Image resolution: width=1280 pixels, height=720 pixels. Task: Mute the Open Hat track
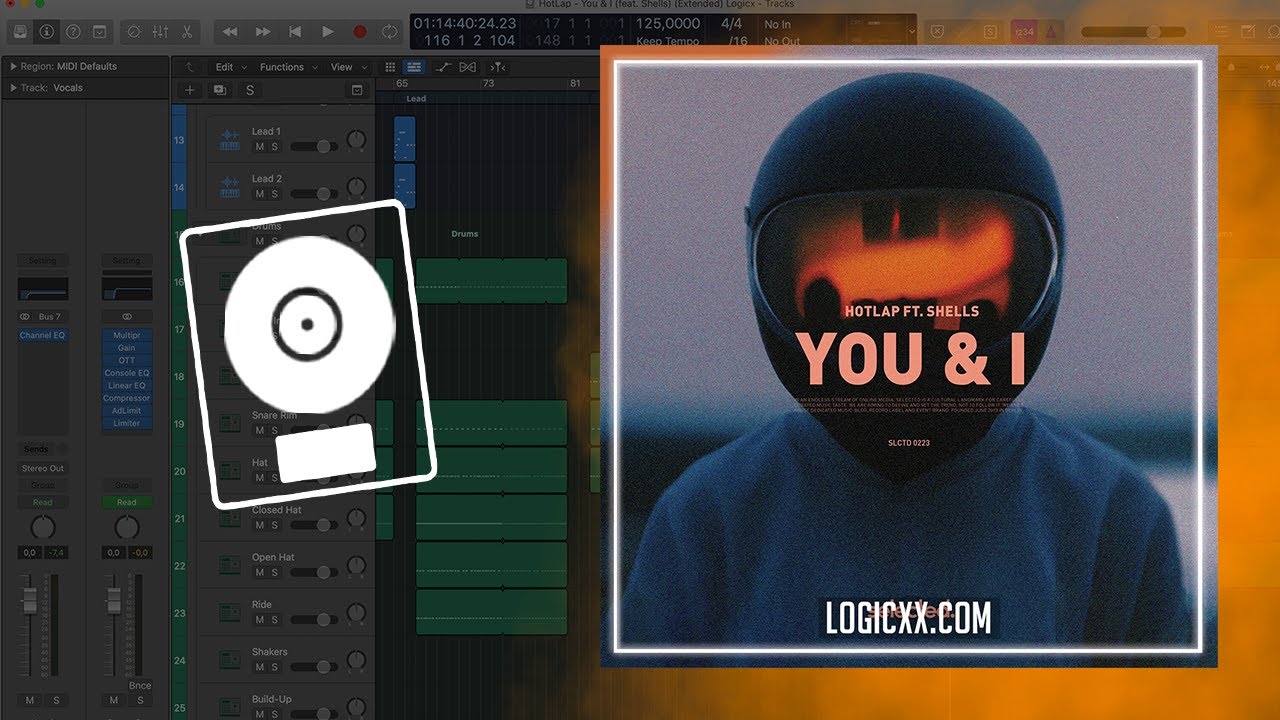(x=260, y=572)
